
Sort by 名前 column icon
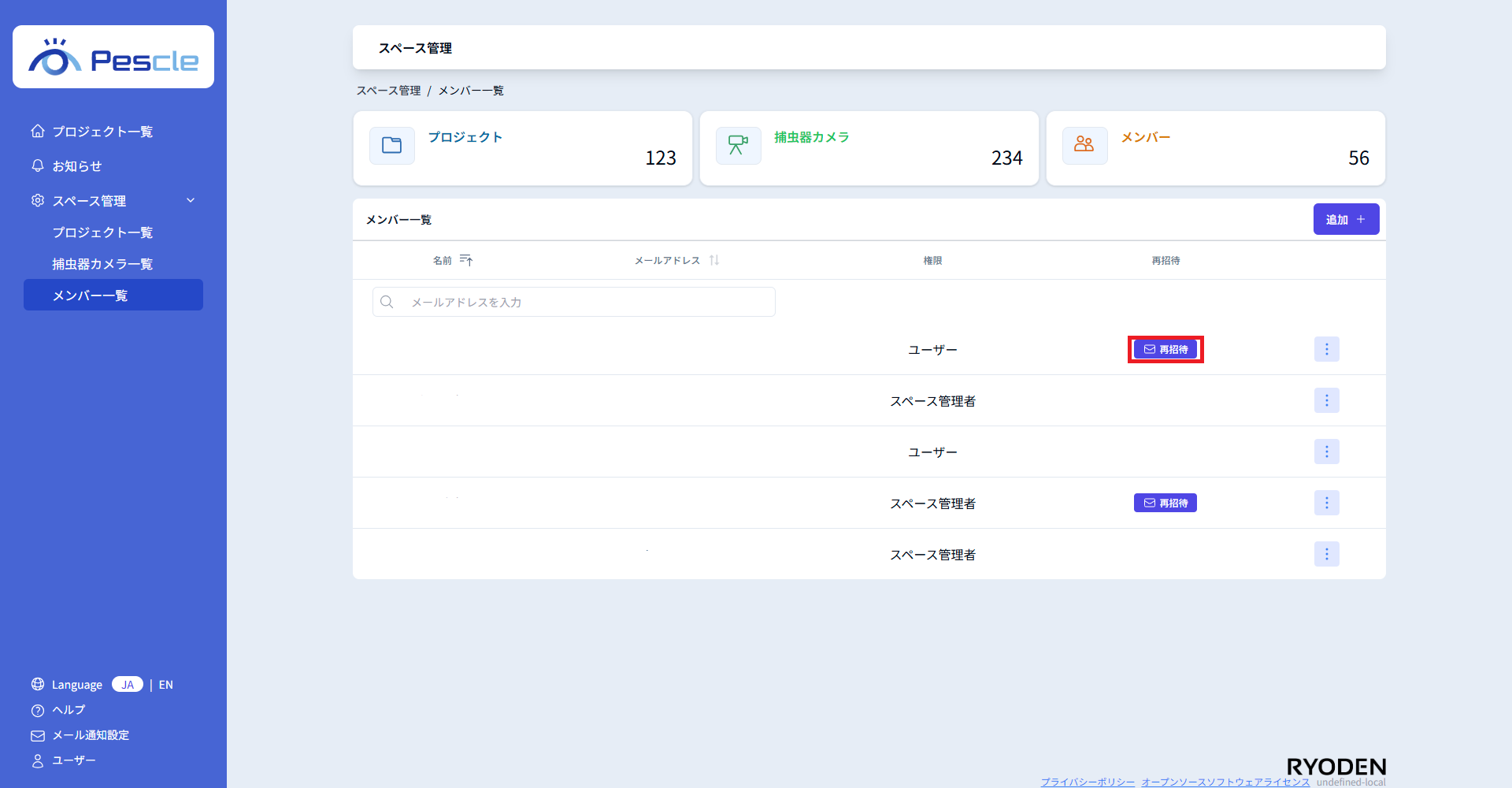466,260
